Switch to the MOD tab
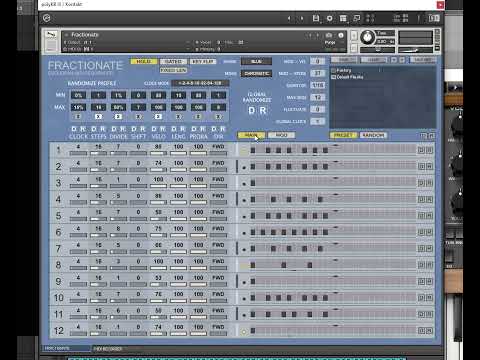 pos(281,135)
